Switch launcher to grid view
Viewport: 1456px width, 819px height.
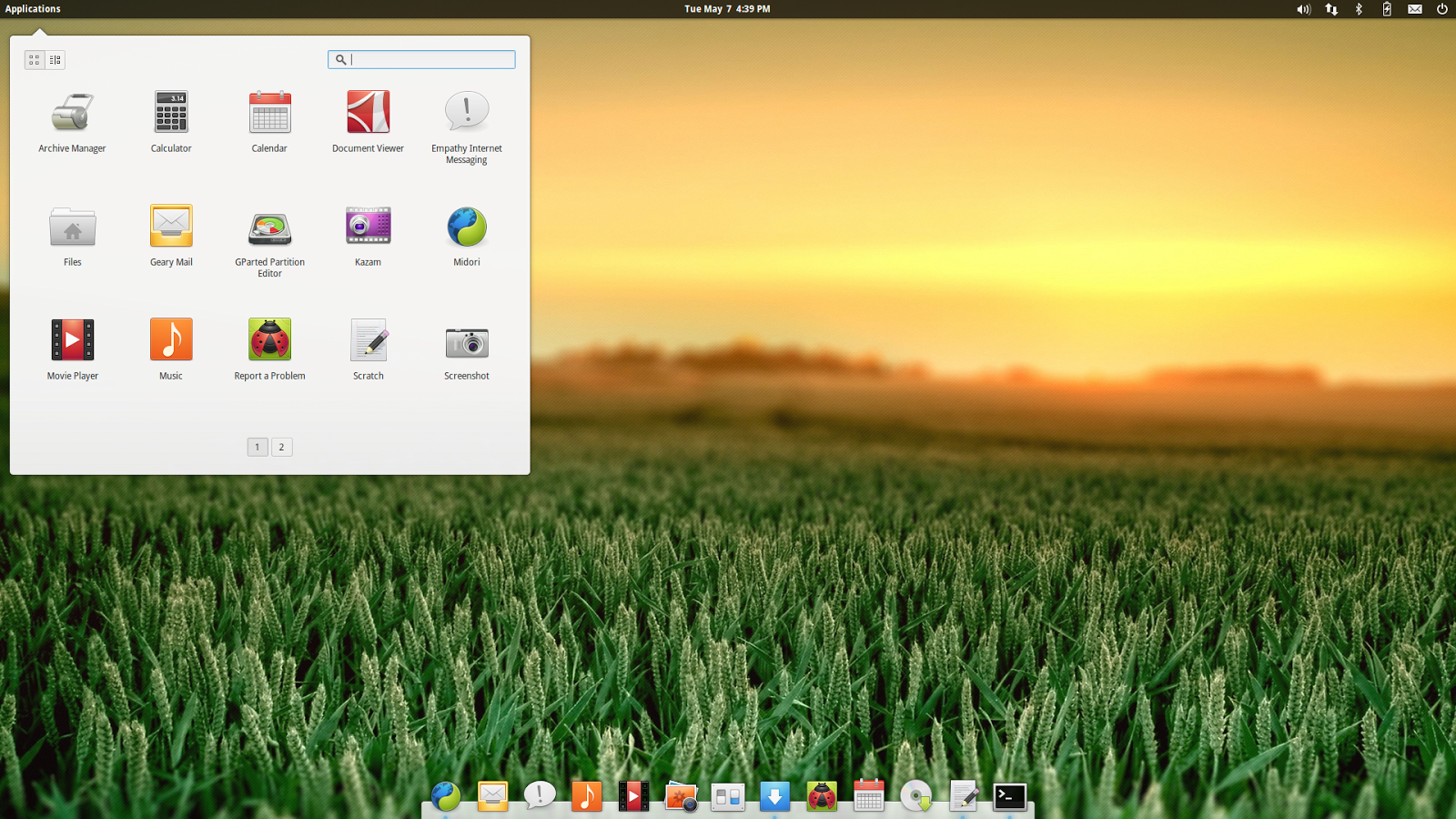pyautogui.click(x=35, y=59)
